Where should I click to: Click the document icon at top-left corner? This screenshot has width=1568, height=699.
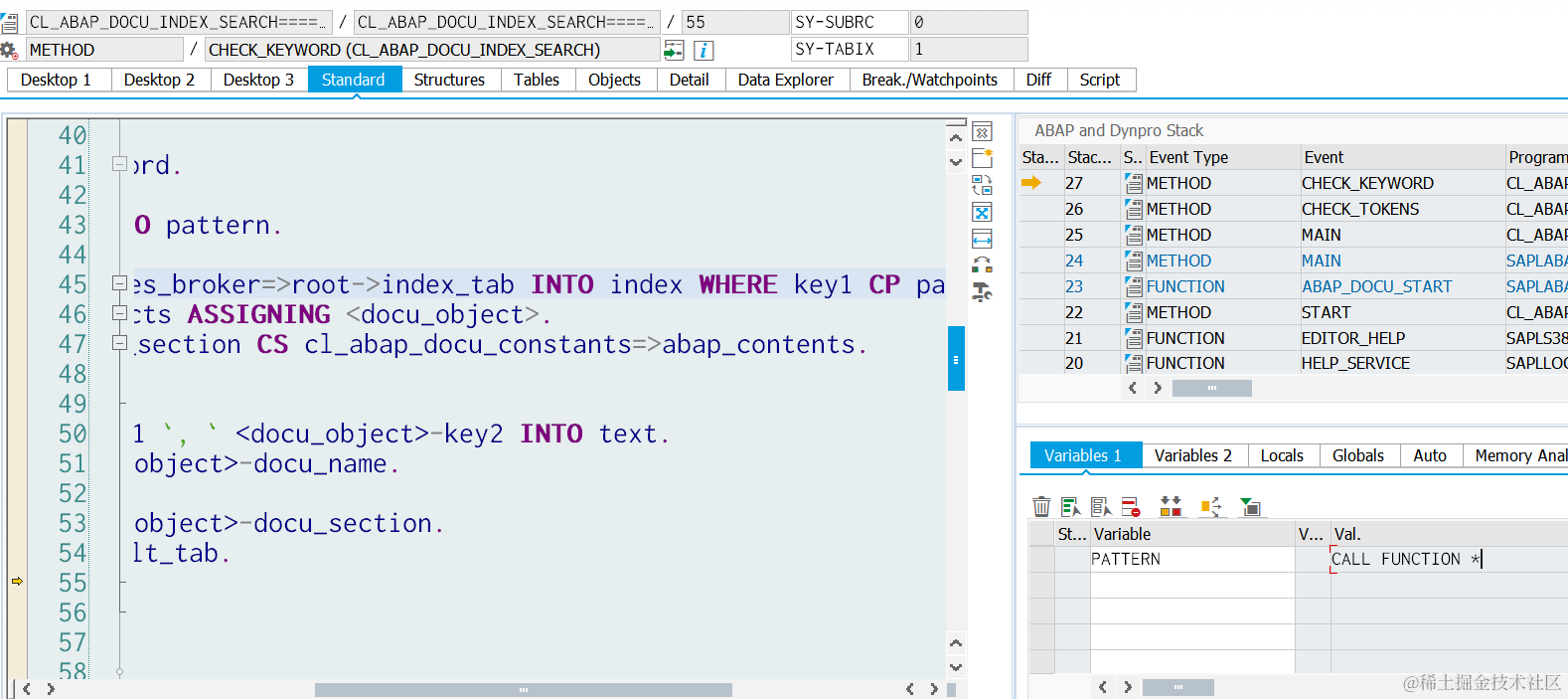tap(9, 22)
